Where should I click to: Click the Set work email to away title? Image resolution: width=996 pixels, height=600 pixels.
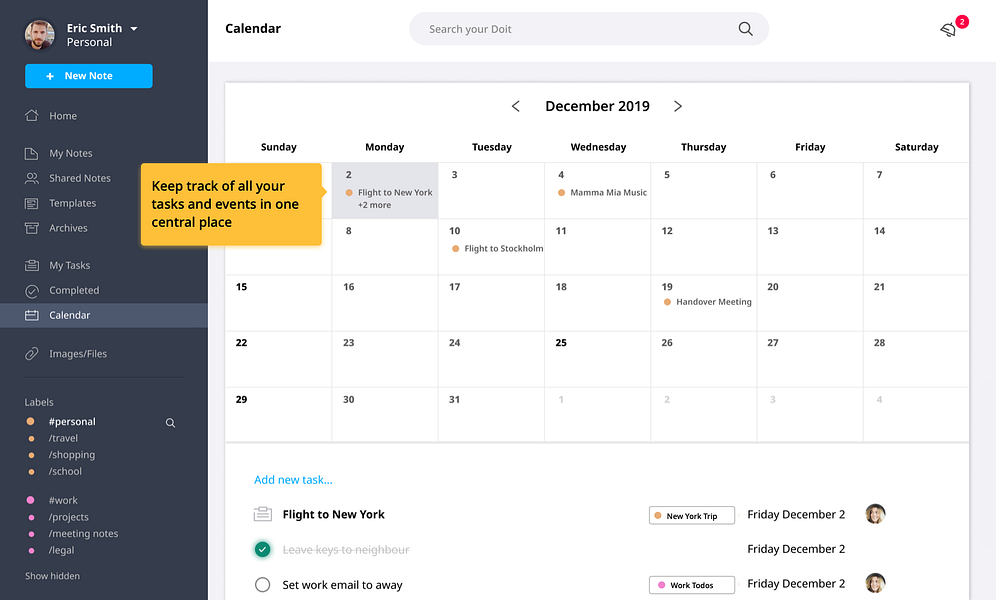pos(342,585)
